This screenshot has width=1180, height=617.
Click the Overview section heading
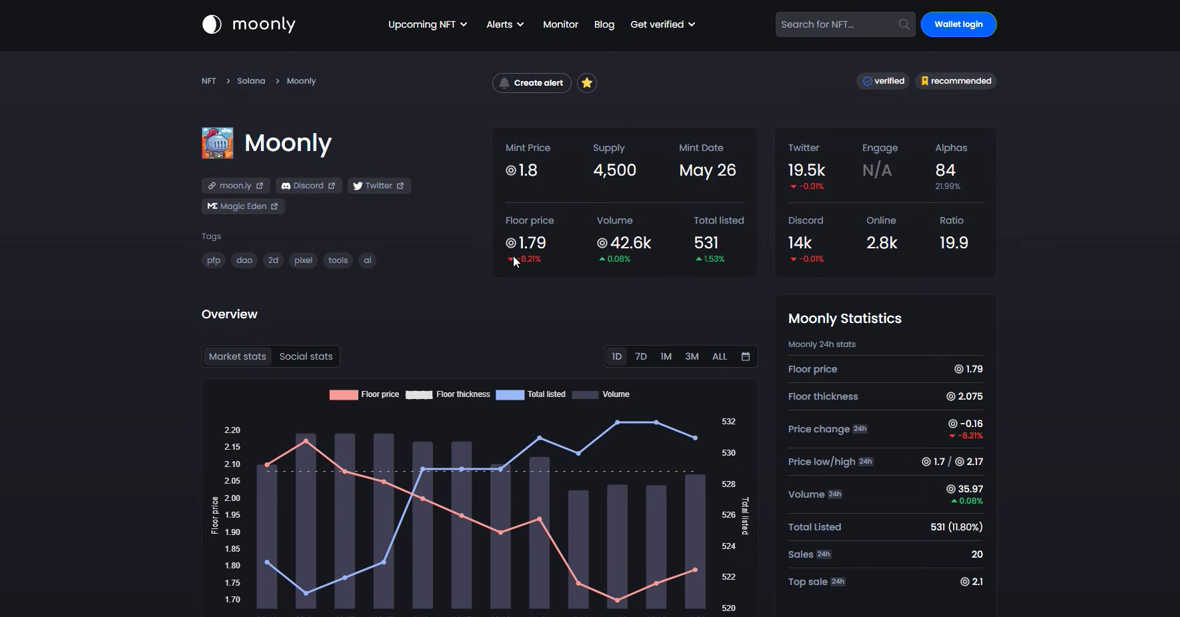[230, 315]
